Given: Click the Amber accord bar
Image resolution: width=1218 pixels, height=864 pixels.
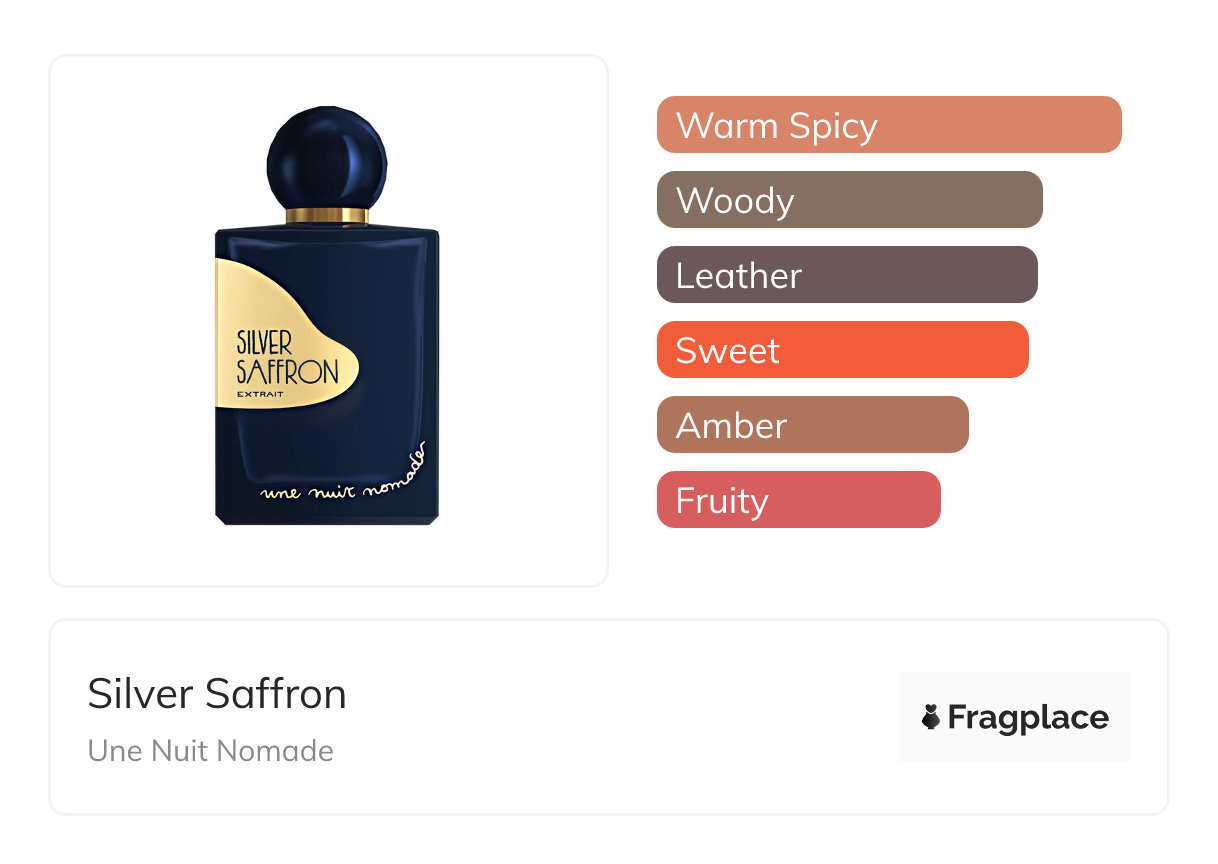Looking at the screenshot, I should [x=813, y=425].
